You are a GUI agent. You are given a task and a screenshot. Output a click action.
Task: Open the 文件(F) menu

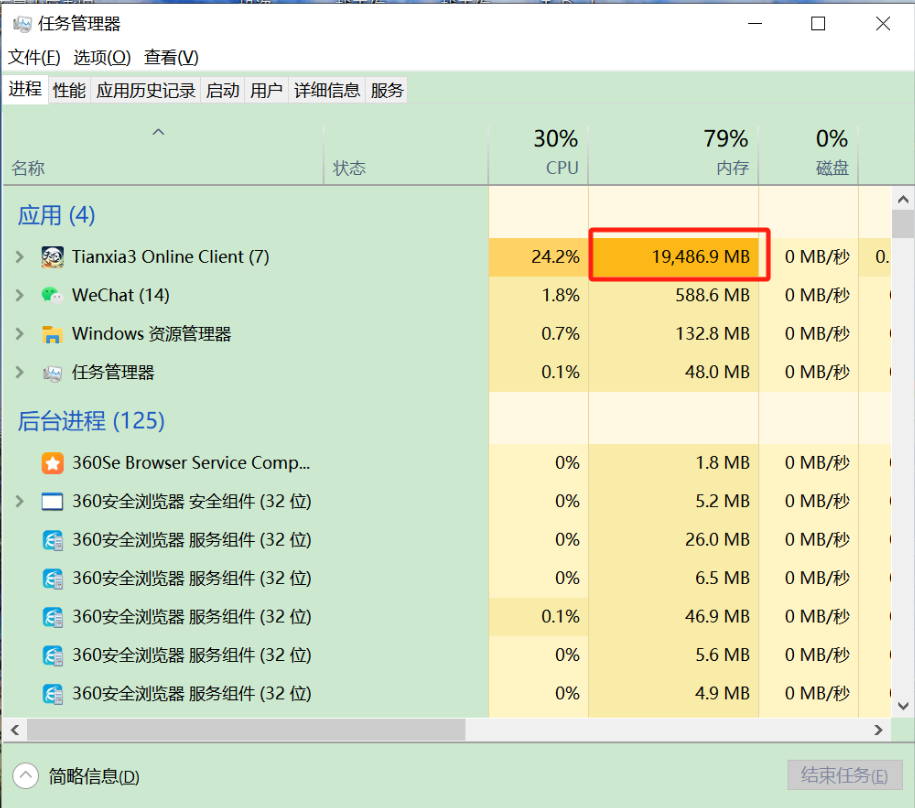[34, 57]
